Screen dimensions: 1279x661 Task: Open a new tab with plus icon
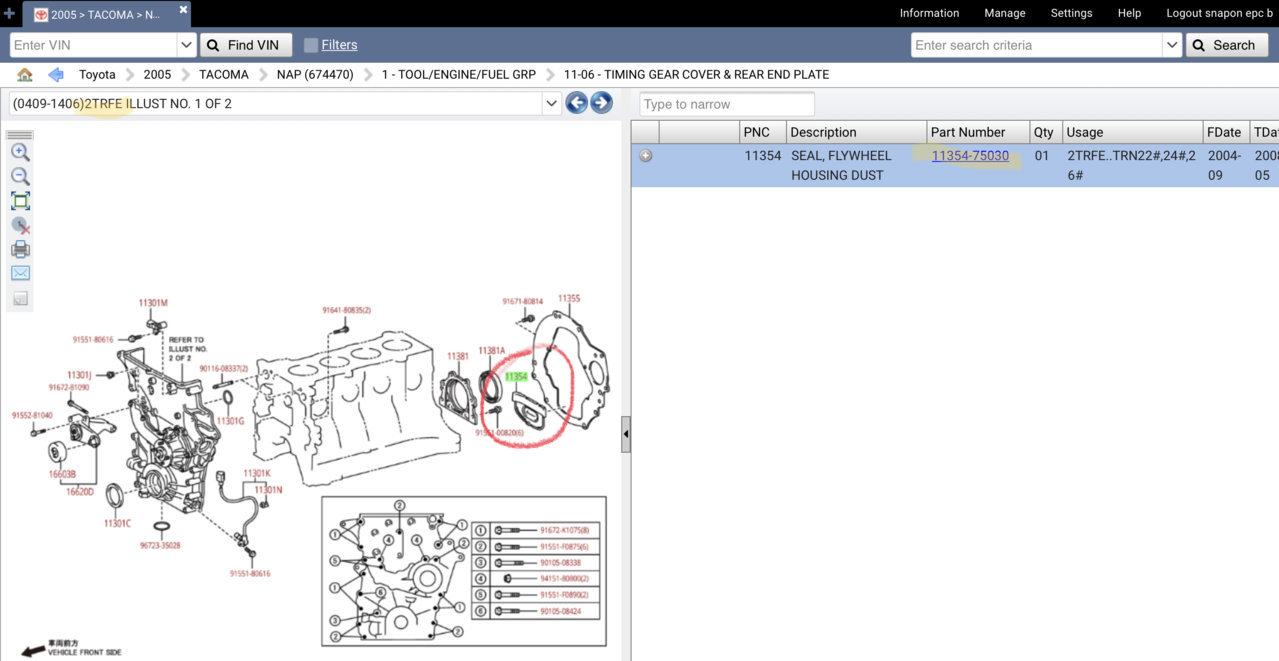pyautogui.click(x=10, y=14)
